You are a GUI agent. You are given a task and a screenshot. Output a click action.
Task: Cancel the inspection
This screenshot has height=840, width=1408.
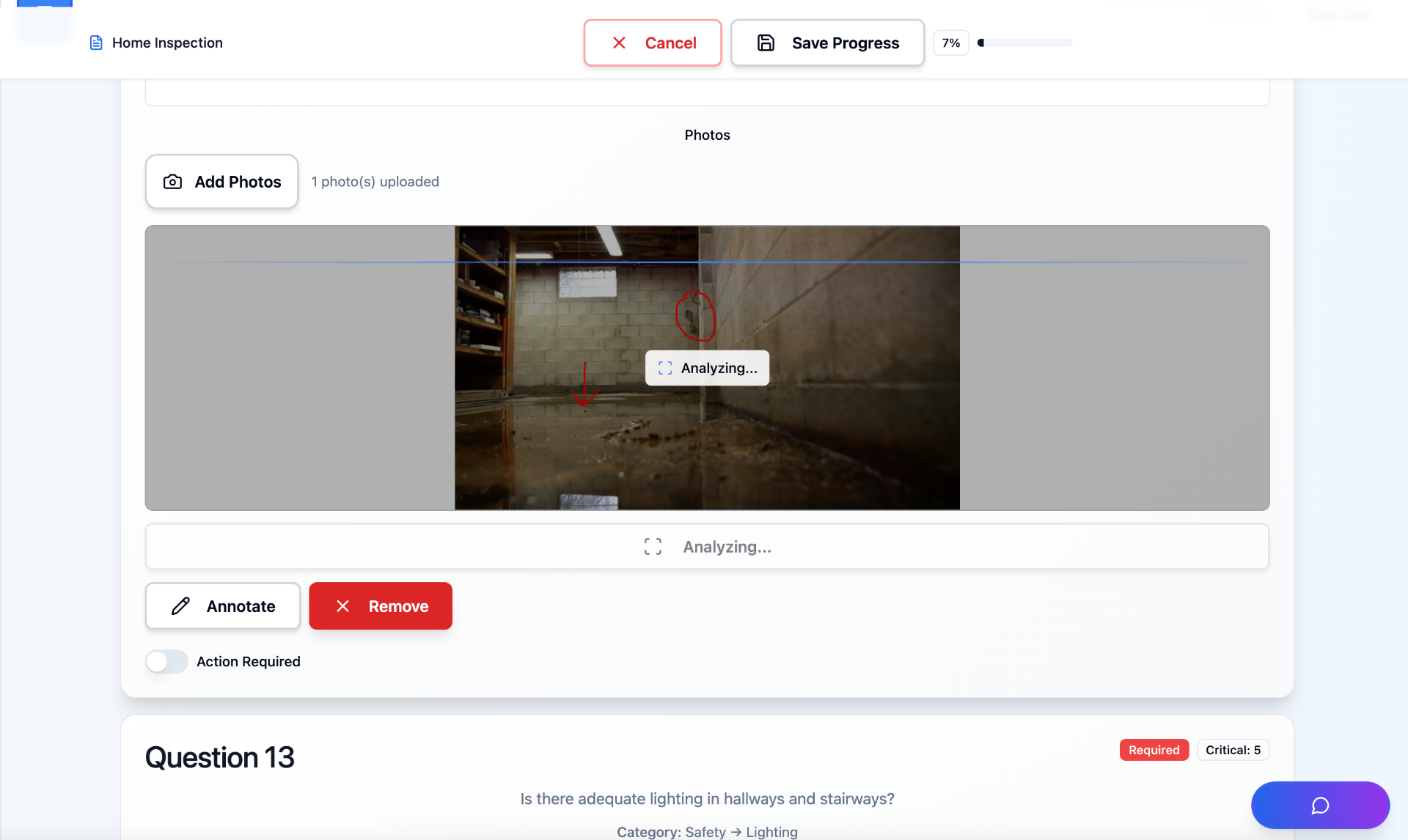[653, 43]
